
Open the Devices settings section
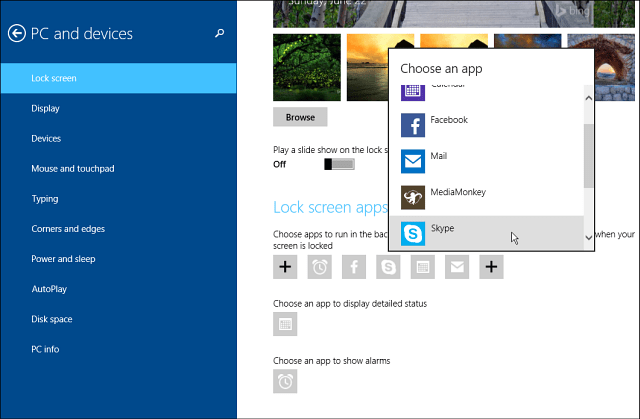coord(118,138)
